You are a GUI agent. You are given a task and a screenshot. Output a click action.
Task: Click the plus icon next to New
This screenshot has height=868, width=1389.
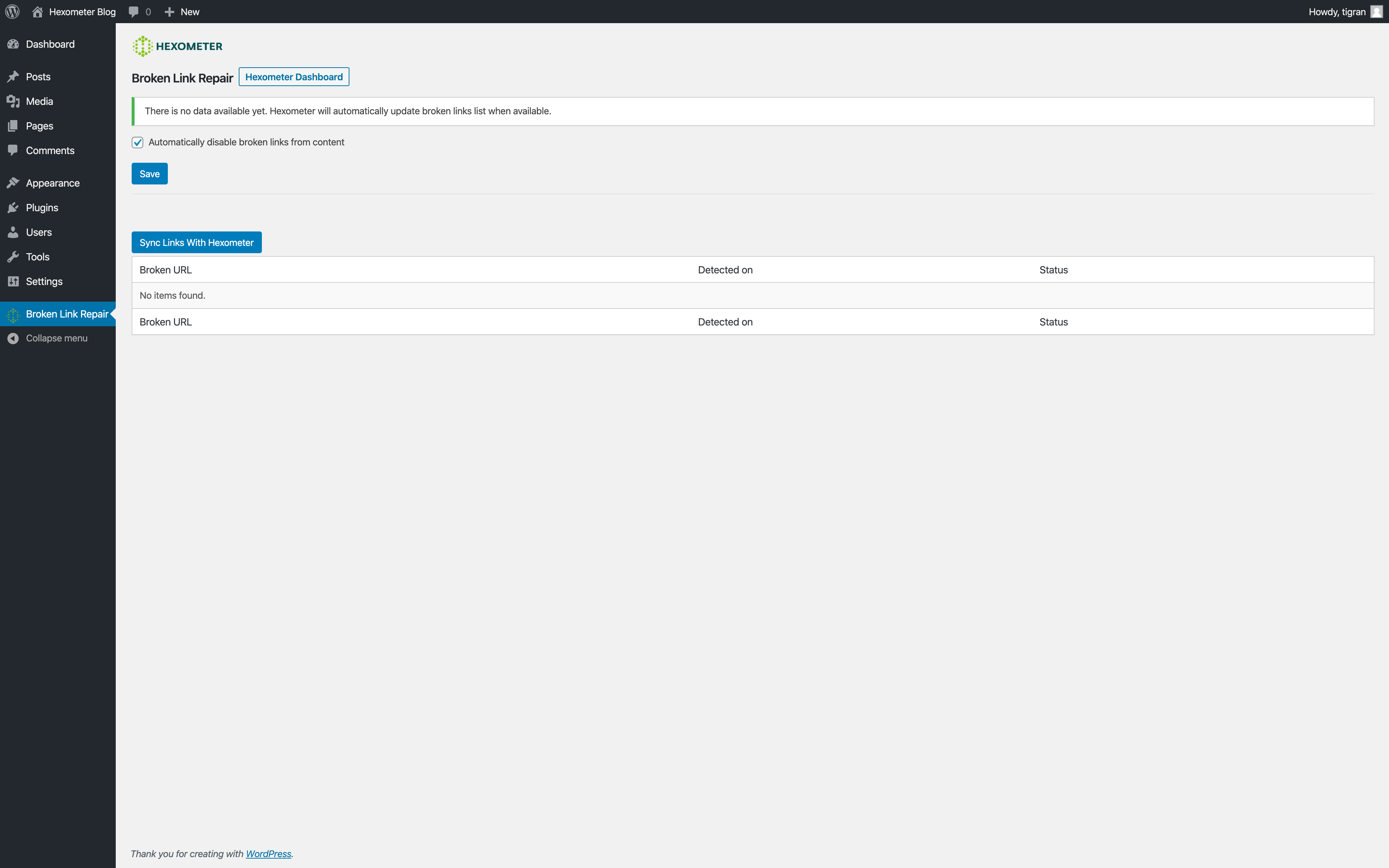(x=169, y=12)
